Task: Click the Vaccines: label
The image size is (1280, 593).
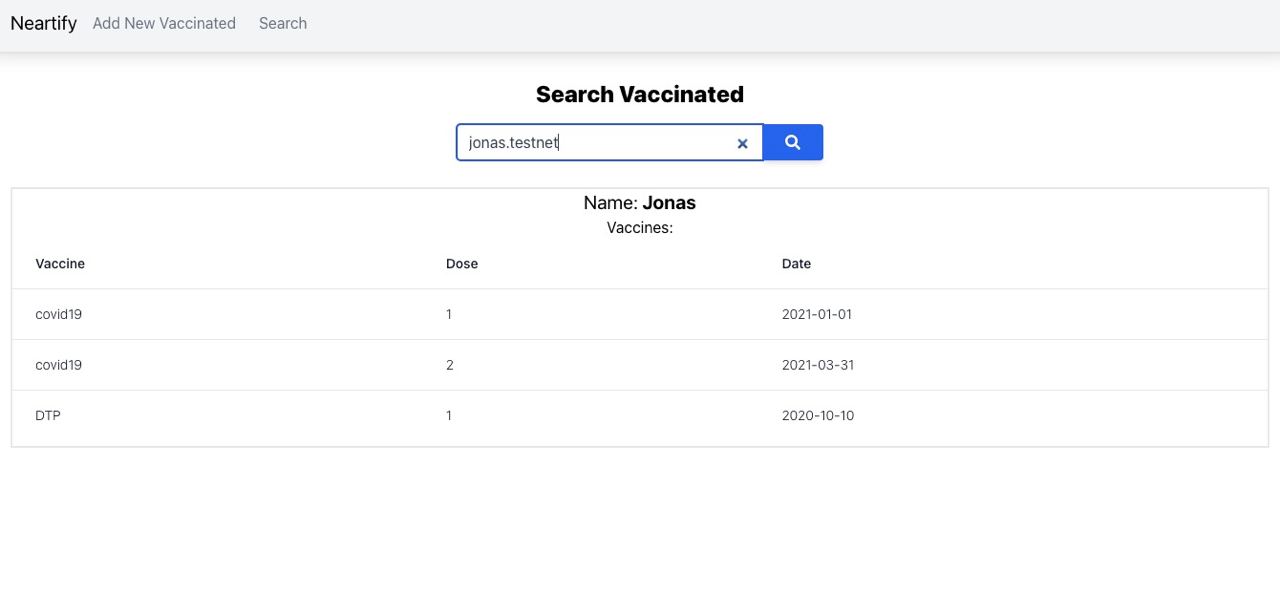Action: [639, 228]
